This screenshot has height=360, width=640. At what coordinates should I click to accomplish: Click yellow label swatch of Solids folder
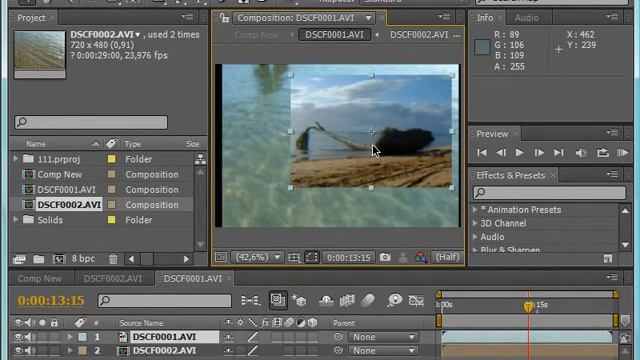[111, 220]
